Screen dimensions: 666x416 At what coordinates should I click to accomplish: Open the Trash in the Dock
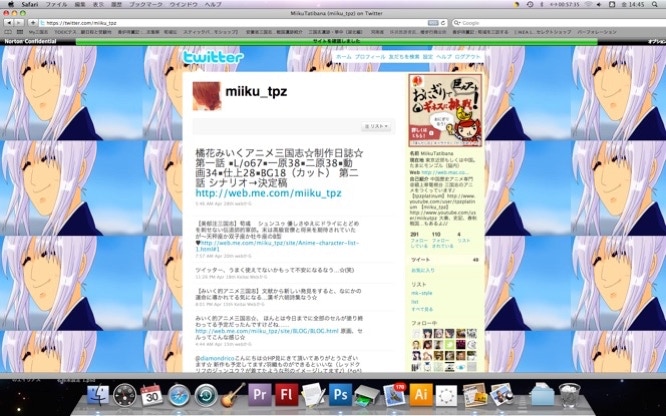570,395
